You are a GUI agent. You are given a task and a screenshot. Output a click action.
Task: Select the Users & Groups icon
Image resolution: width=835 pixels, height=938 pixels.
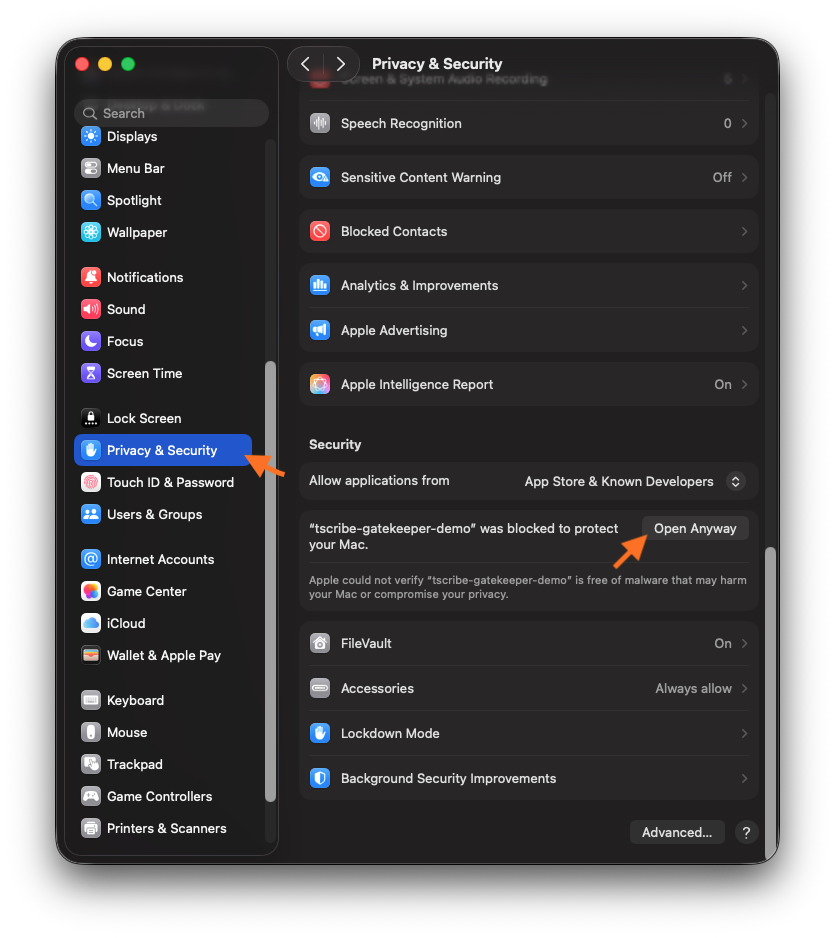pyautogui.click(x=91, y=514)
